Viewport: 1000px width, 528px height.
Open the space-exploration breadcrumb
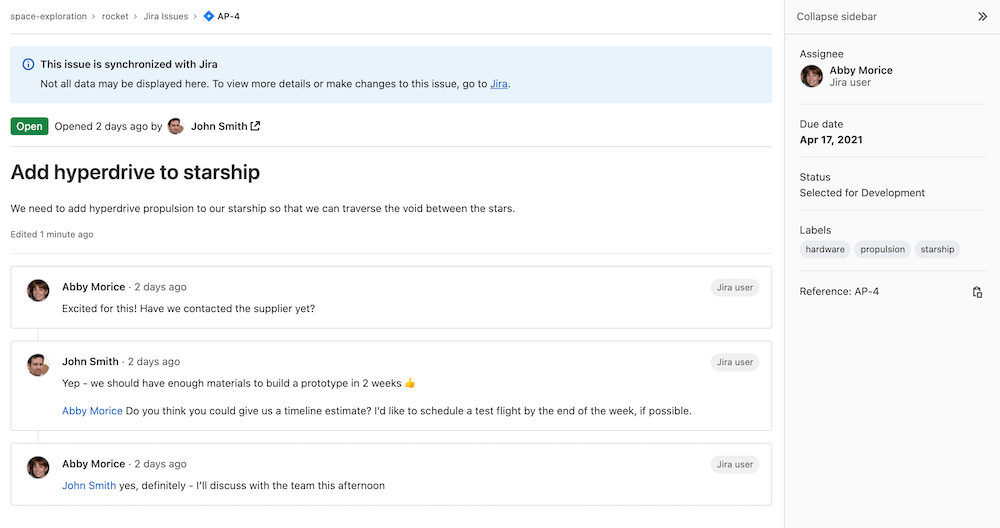(50, 17)
